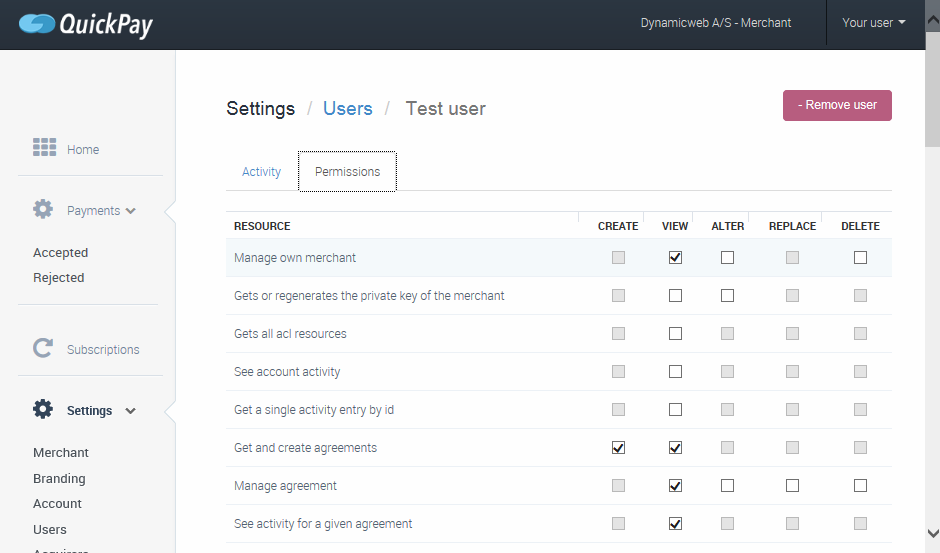Click the Home grid icon
The height and width of the screenshot is (553, 940).
(44, 148)
